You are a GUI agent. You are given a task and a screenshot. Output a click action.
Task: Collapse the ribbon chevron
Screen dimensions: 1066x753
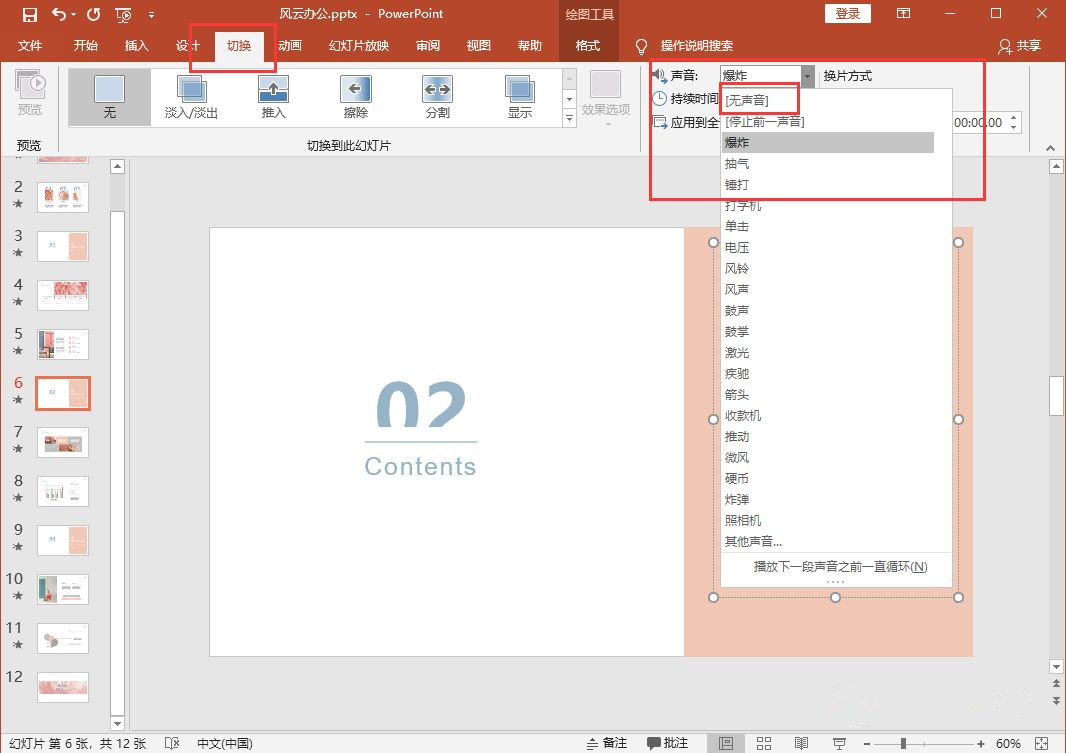pos(1050,147)
